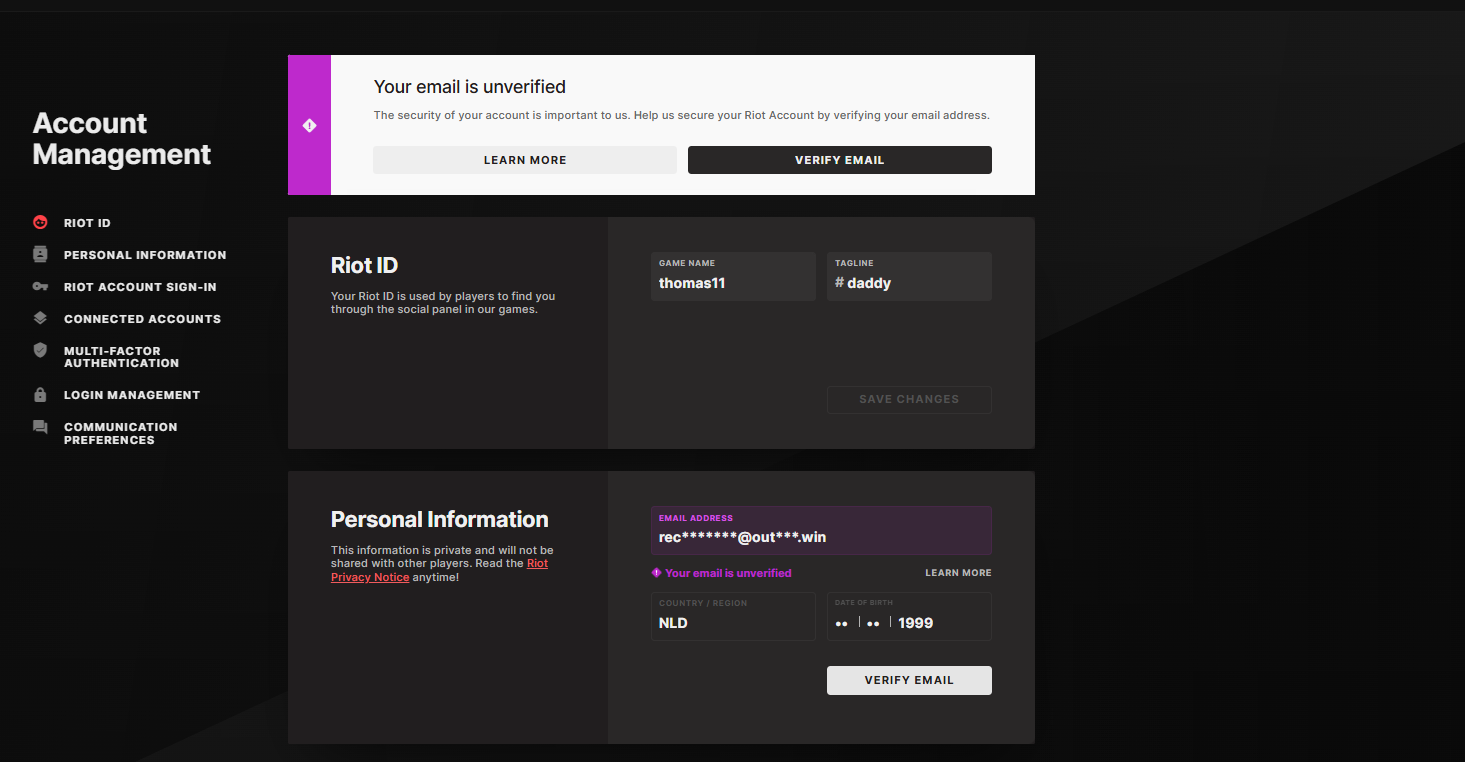Open the Riot ID section

coord(87,223)
